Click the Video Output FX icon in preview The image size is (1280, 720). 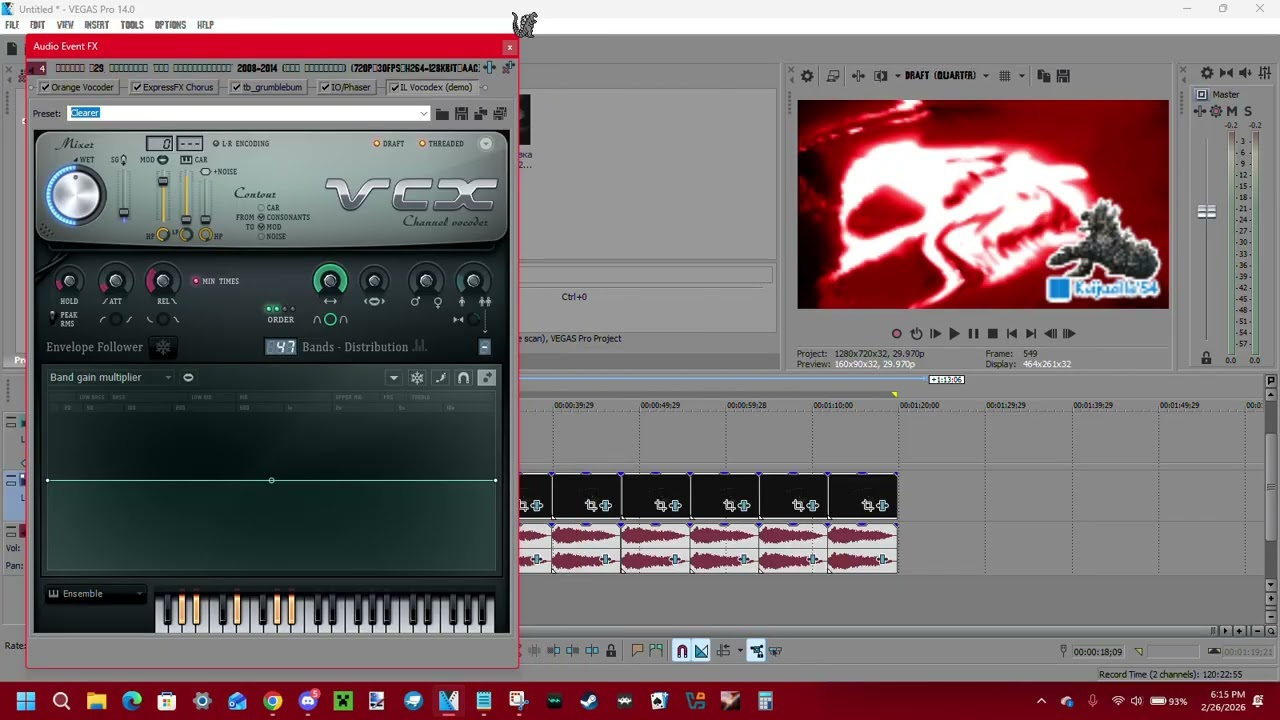pyautogui.click(x=858, y=76)
